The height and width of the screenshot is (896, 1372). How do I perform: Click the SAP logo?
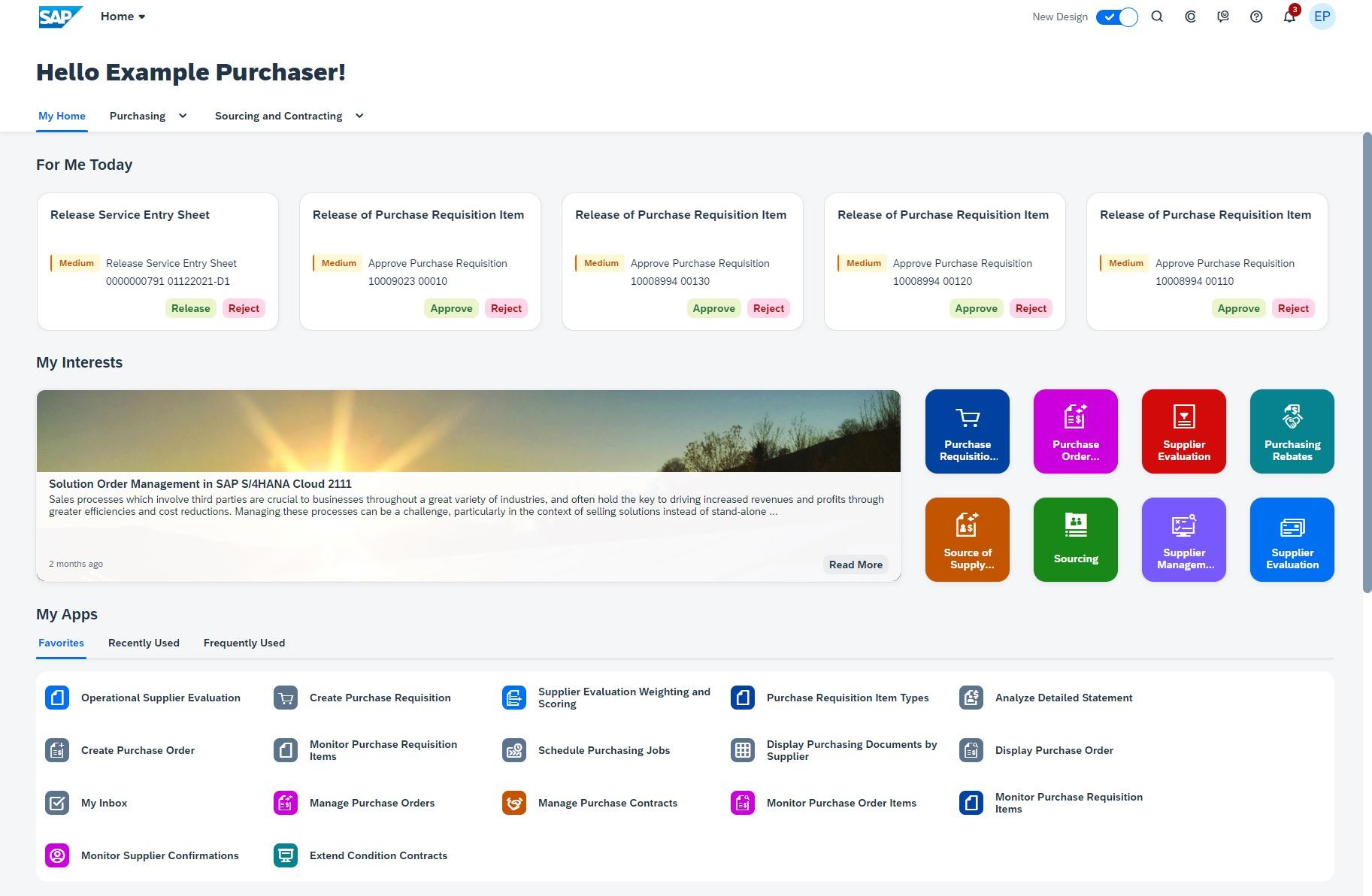(60, 17)
